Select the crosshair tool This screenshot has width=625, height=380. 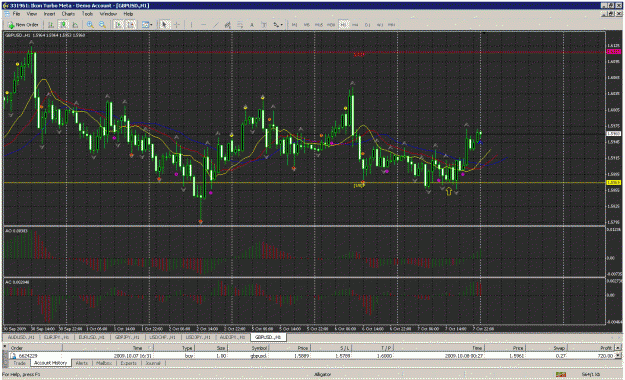click(177, 25)
